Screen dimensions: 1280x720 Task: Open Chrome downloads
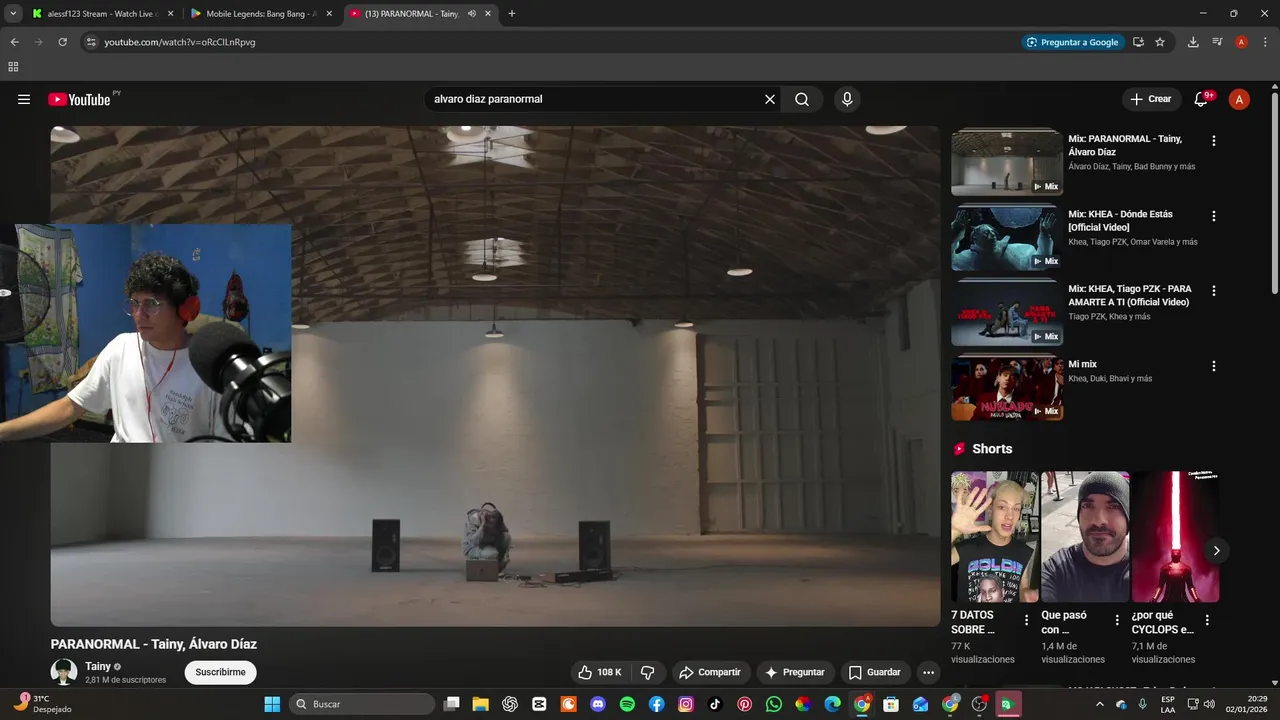1193,42
